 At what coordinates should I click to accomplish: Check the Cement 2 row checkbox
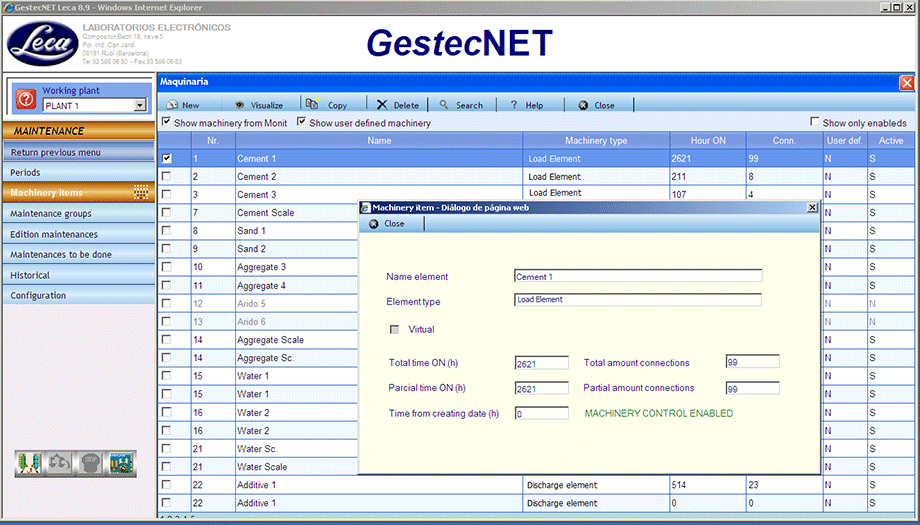pyautogui.click(x=167, y=176)
